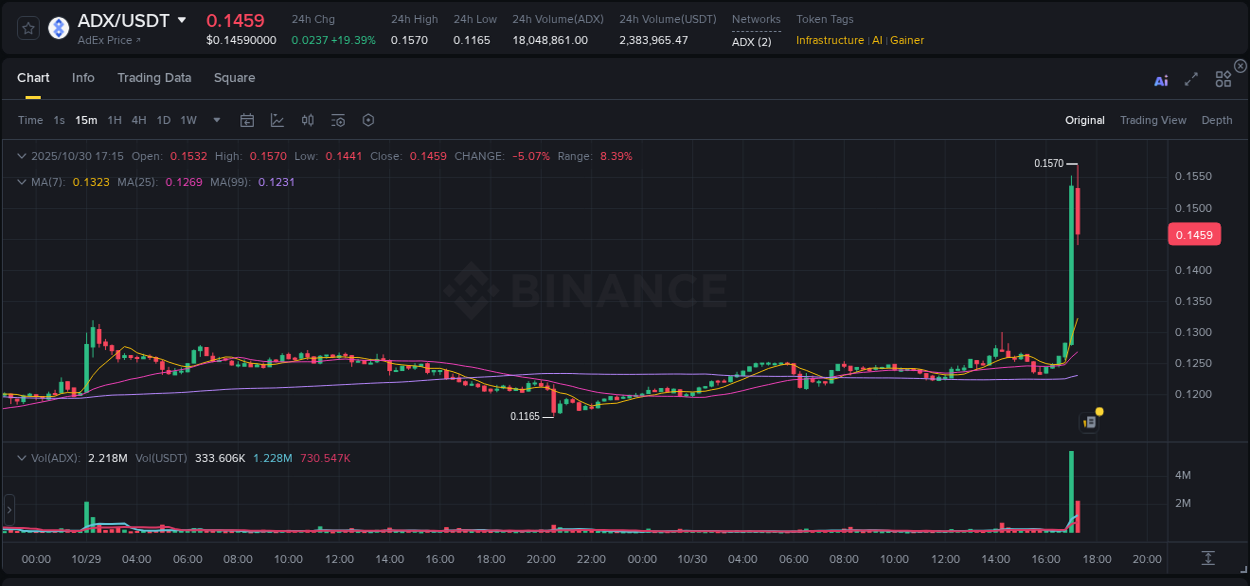Select the go-to-date calendar icon
Viewport: 1250px width, 586px height.
(x=247, y=119)
